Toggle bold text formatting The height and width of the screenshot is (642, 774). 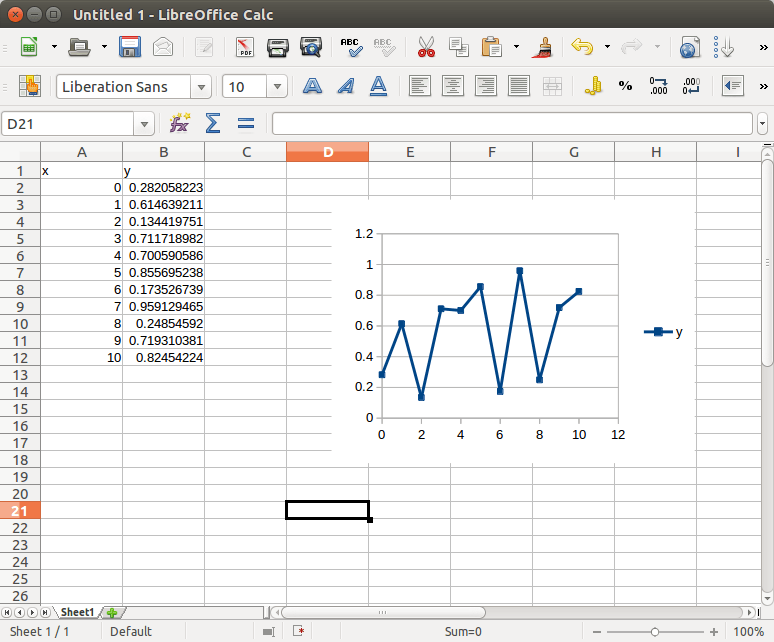click(x=312, y=86)
